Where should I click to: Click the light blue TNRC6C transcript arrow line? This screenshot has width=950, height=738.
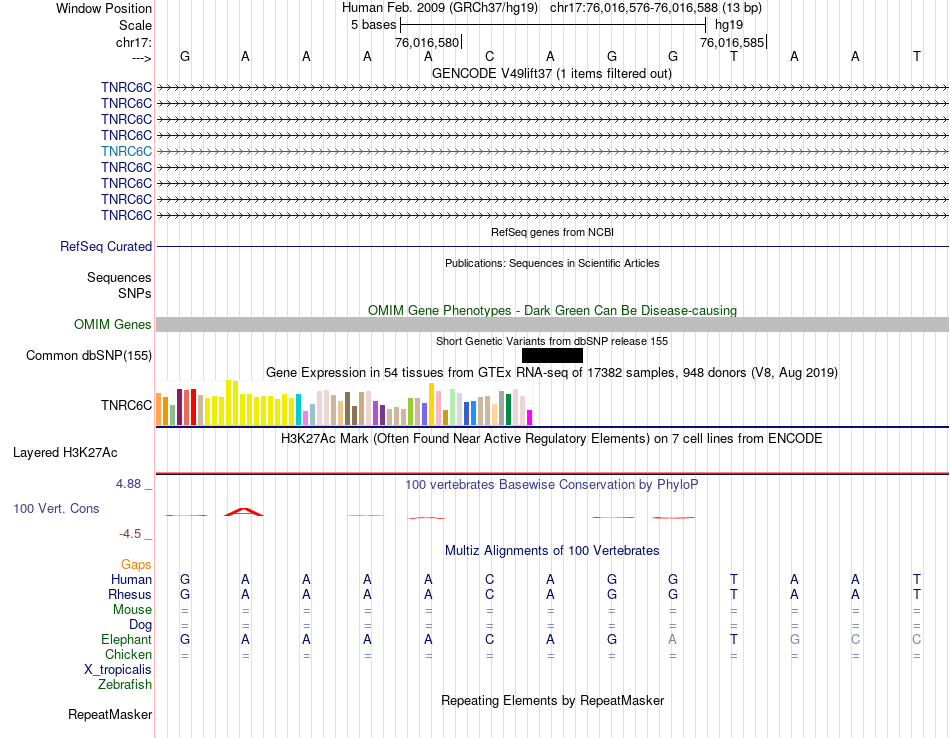tap(553, 151)
